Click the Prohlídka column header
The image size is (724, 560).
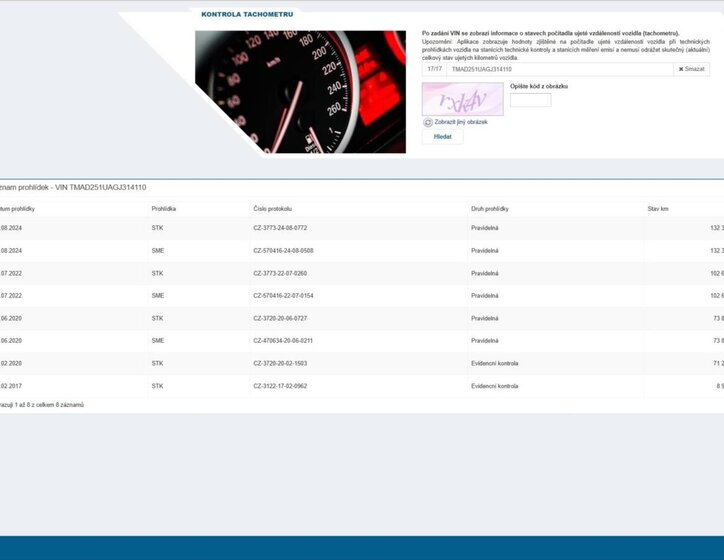pyautogui.click(x=164, y=209)
